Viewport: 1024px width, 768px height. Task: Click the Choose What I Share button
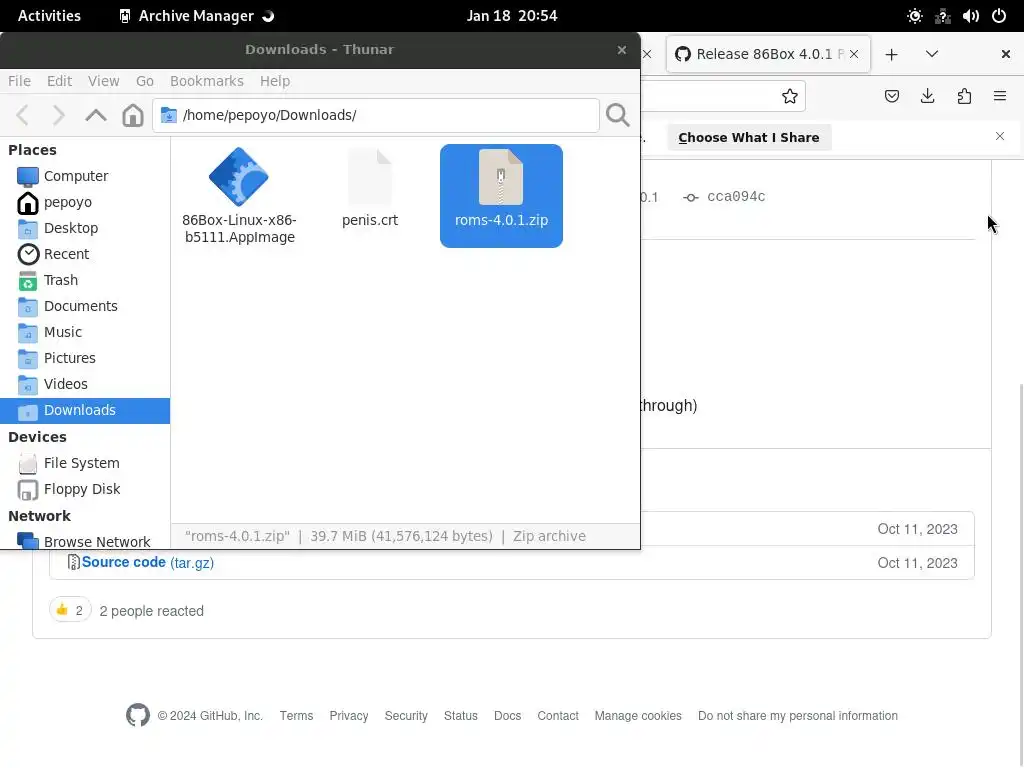(x=748, y=138)
